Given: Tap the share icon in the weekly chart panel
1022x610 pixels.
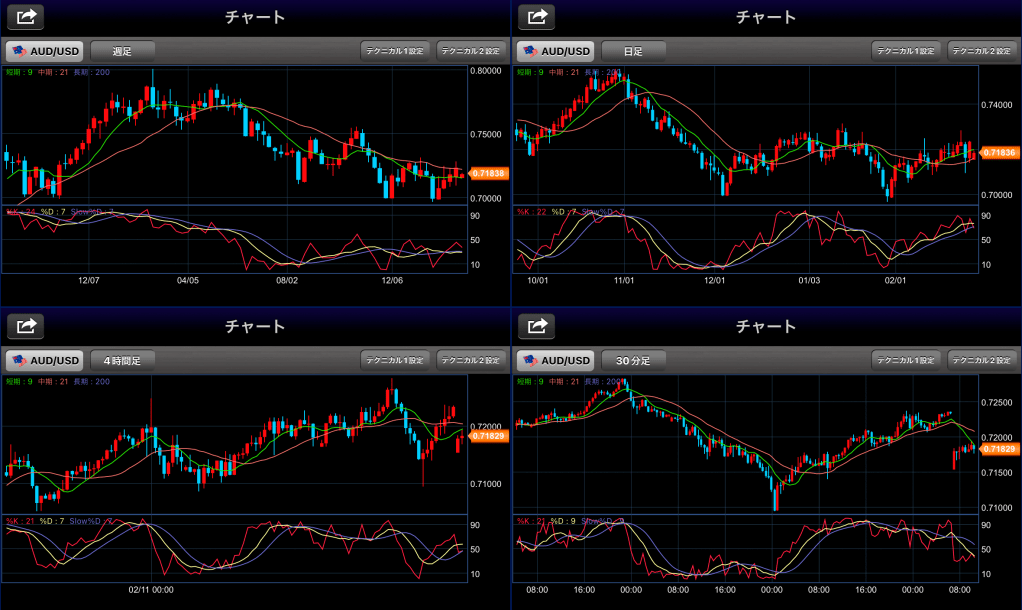Looking at the screenshot, I should click(27, 17).
